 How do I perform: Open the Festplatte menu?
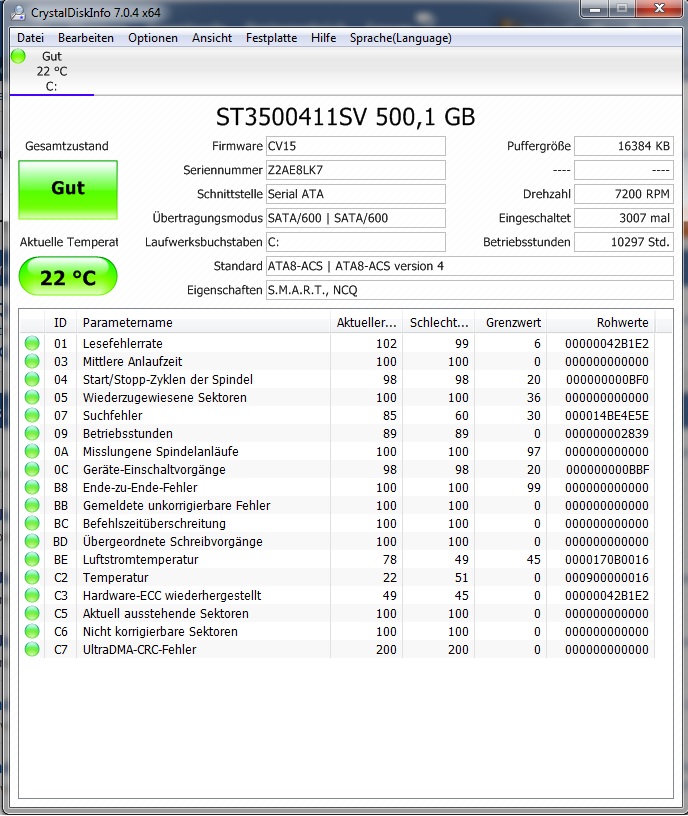pyautogui.click(x=271, y=38)
